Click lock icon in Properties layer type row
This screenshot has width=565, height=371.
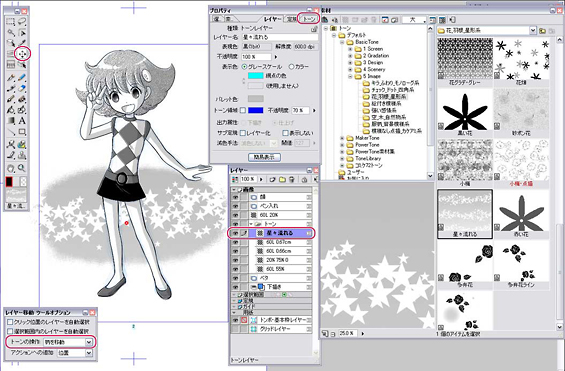click(314, 29)
